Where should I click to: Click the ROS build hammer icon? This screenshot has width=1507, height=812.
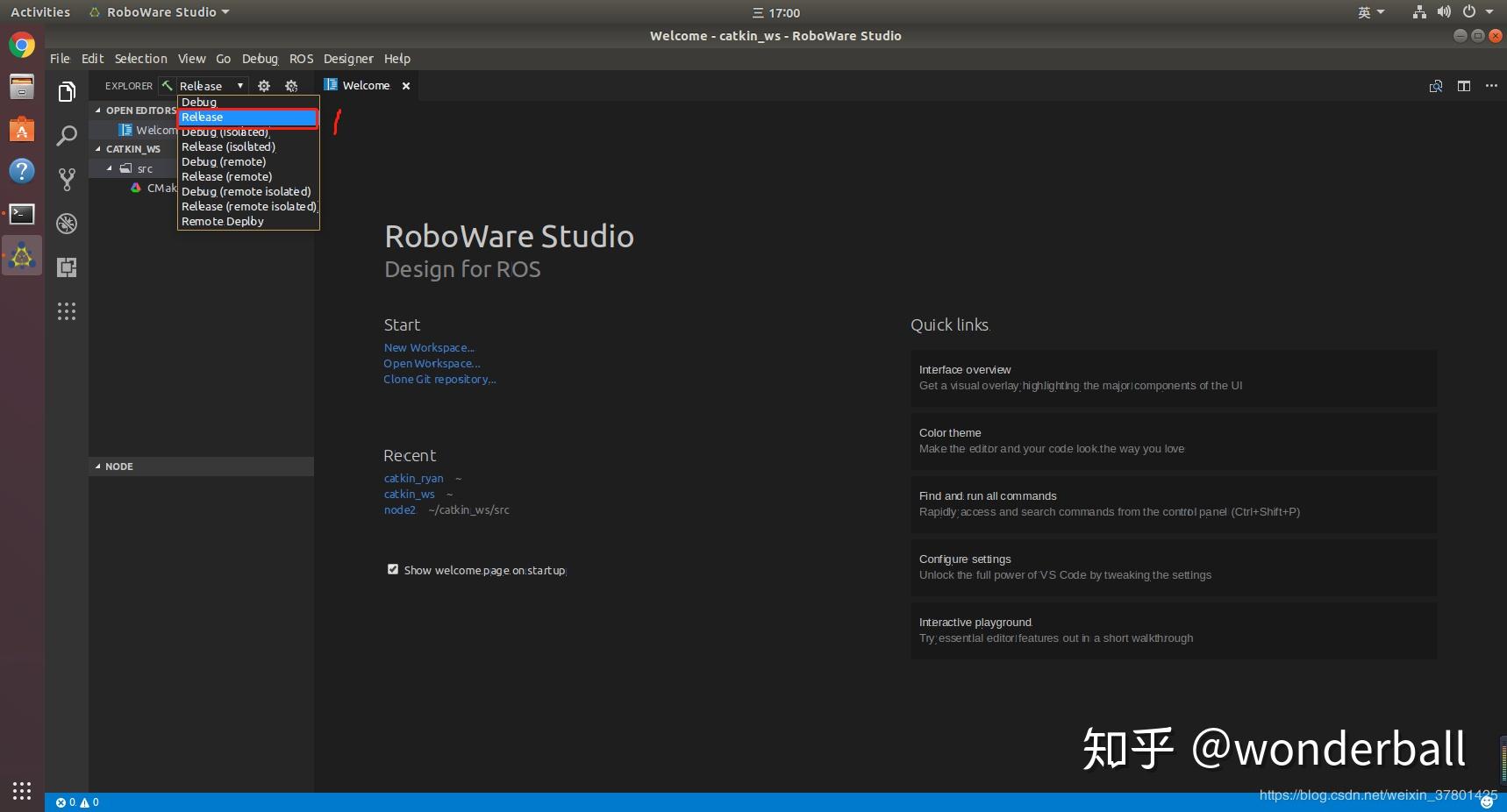click(166, 85)
